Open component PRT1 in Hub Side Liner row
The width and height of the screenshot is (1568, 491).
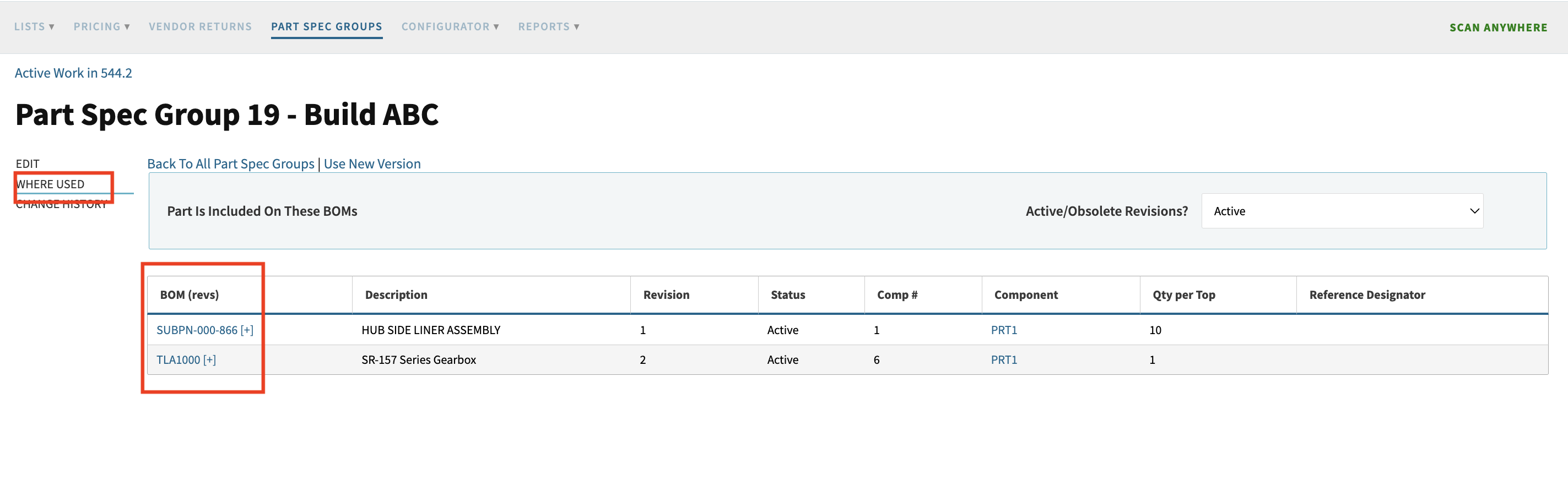point(1003,330)
